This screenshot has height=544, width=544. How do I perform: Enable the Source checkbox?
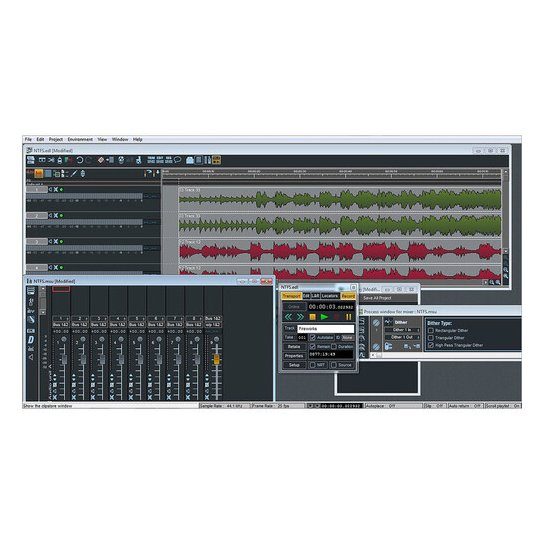334,365
